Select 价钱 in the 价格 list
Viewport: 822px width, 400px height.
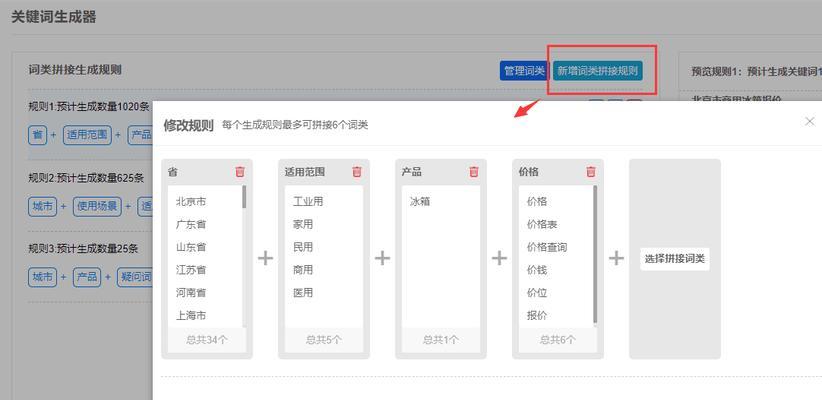537,270
